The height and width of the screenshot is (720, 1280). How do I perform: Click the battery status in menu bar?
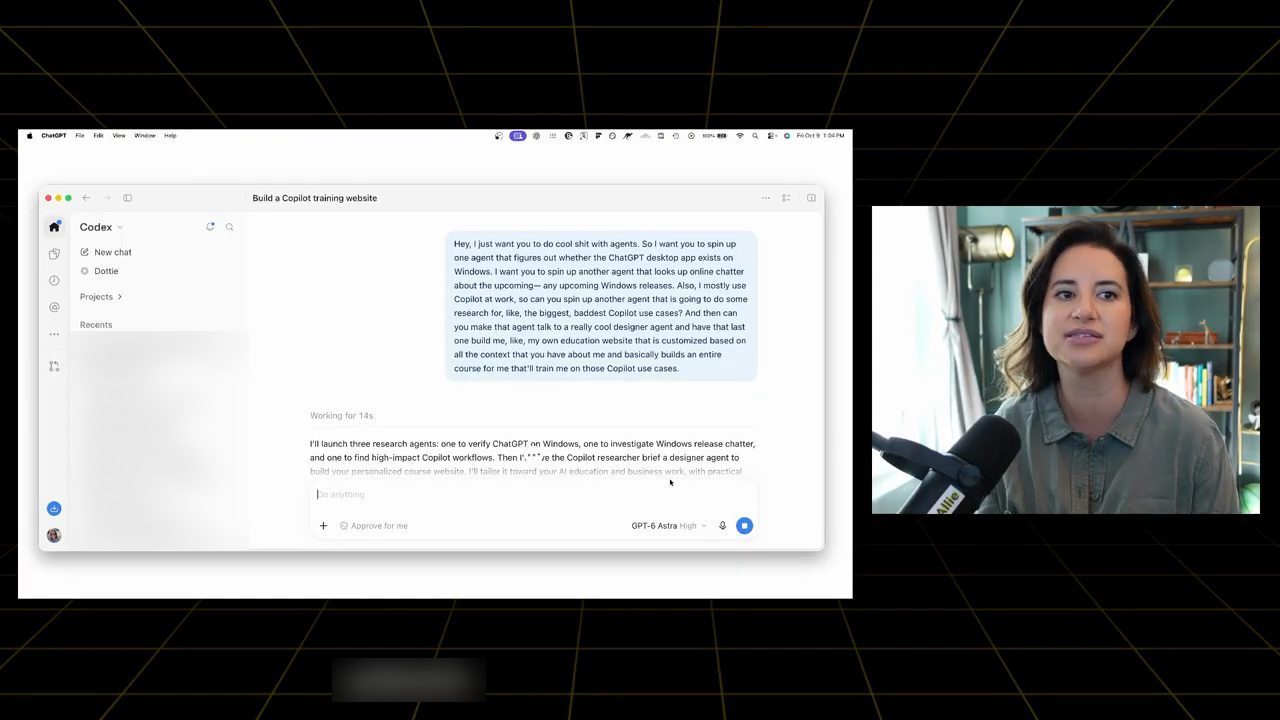coord(714,136)
